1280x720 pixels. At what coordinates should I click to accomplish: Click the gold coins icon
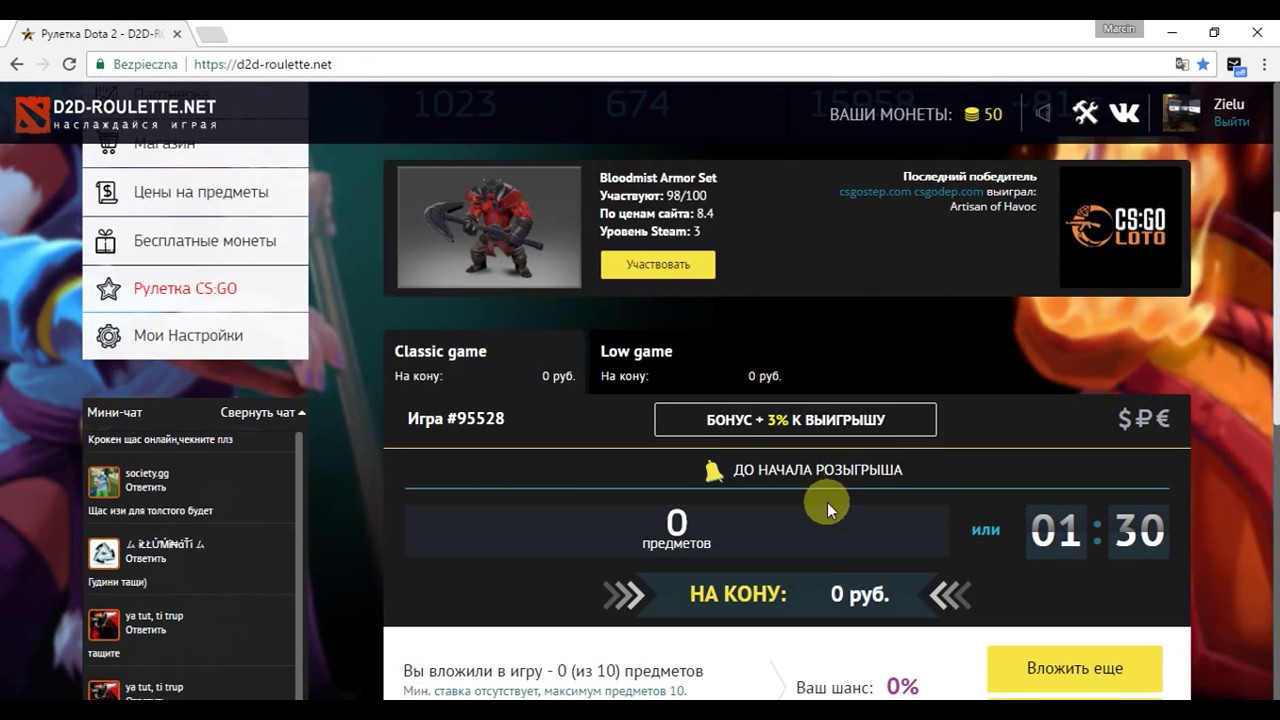coord(971,115)
